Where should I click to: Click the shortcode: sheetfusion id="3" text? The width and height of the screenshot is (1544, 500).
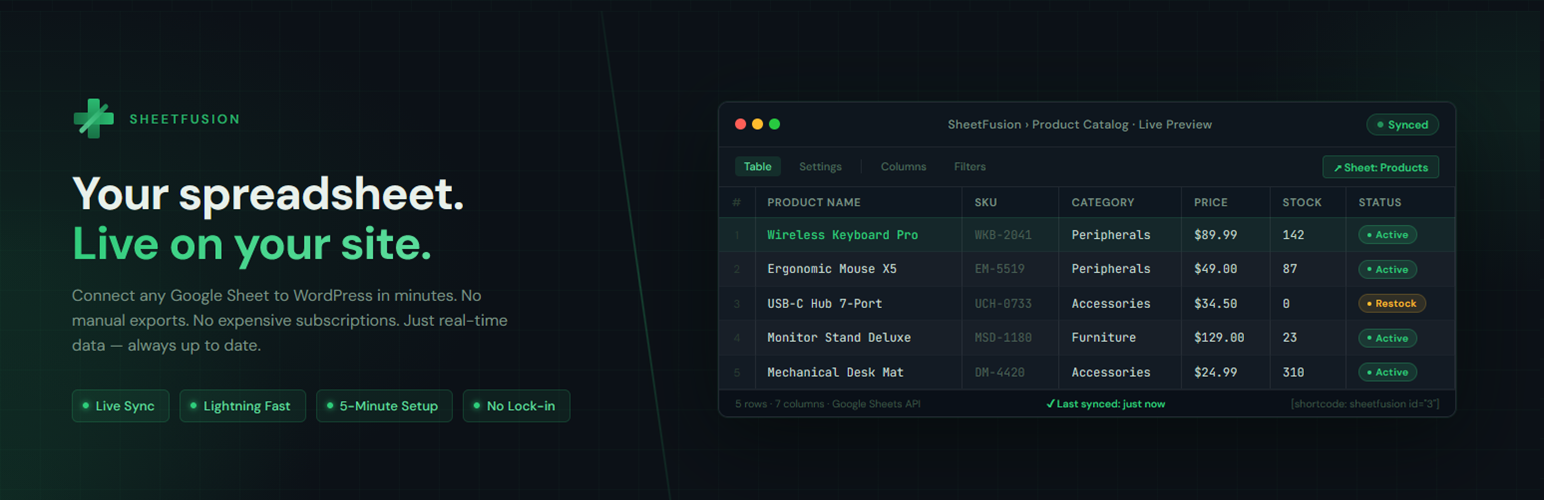pyautogui.click(x=1365, y=404)
